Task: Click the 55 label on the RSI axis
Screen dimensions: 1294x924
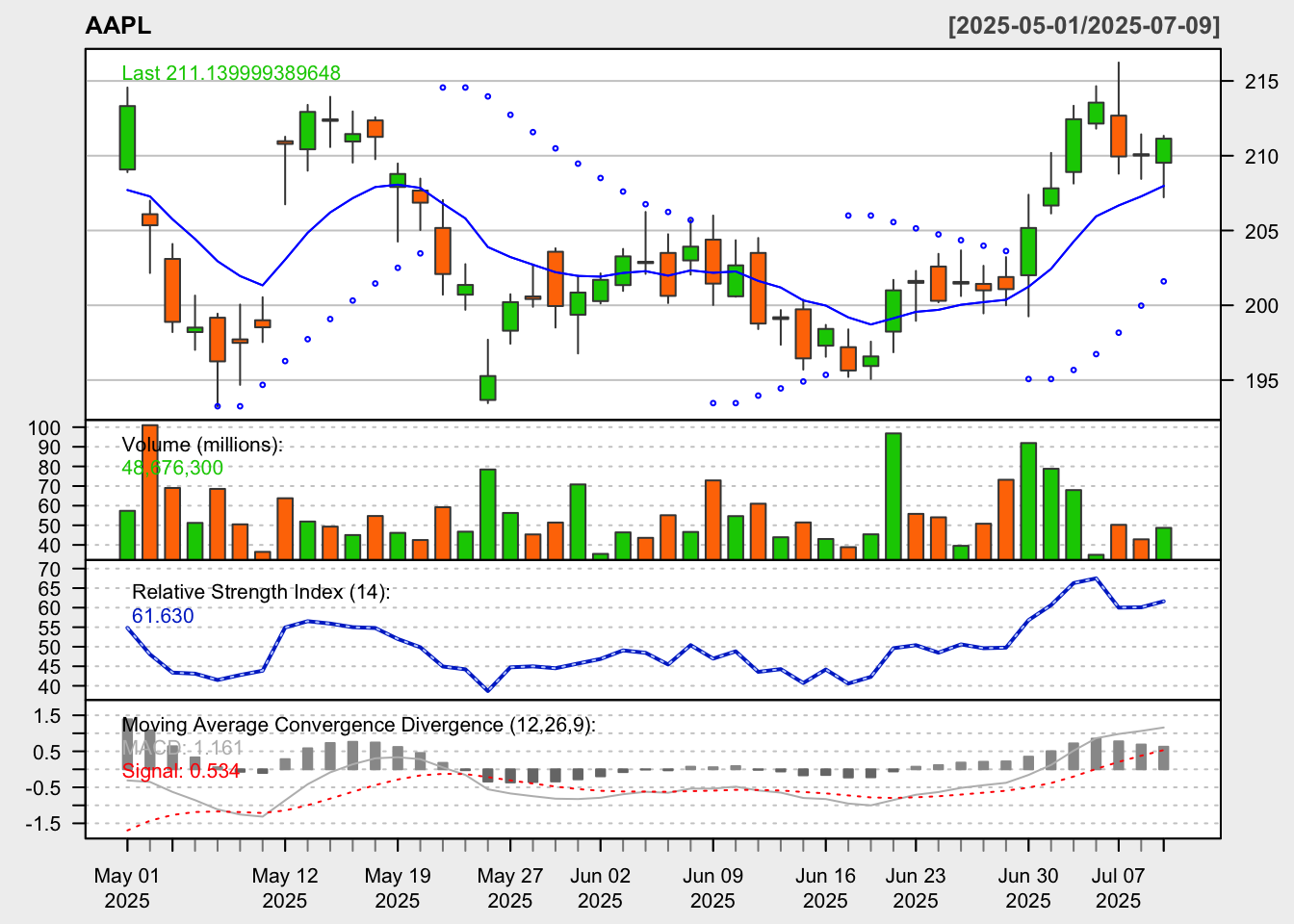Action: (x=49, y=628)
